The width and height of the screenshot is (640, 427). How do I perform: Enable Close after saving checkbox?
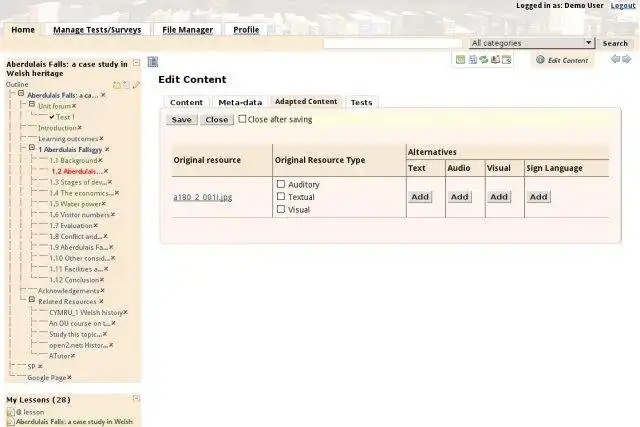point(242,119)
